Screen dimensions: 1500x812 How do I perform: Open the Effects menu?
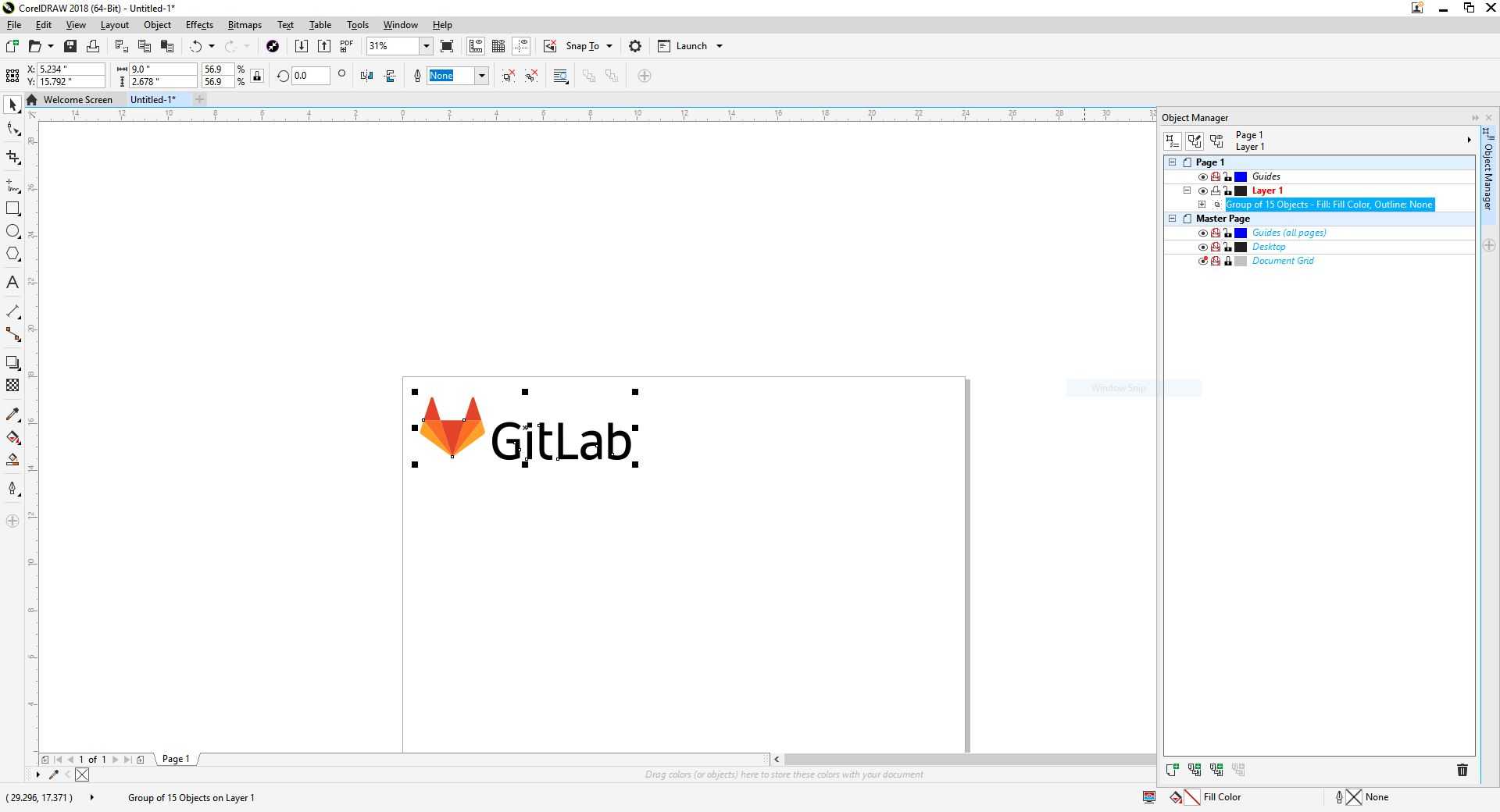[199, 25]
